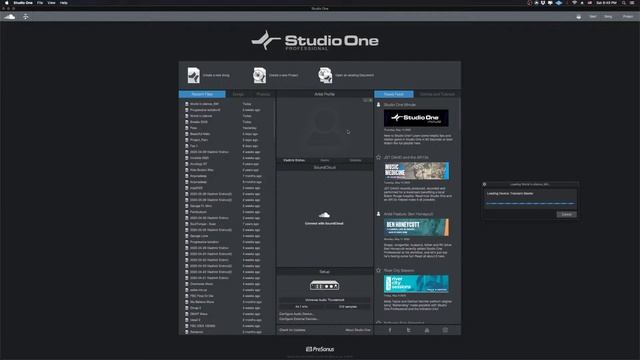The image size is (640, 360).
Task: Select the Demos and Tutorials tab
Action: click(437, 94)
